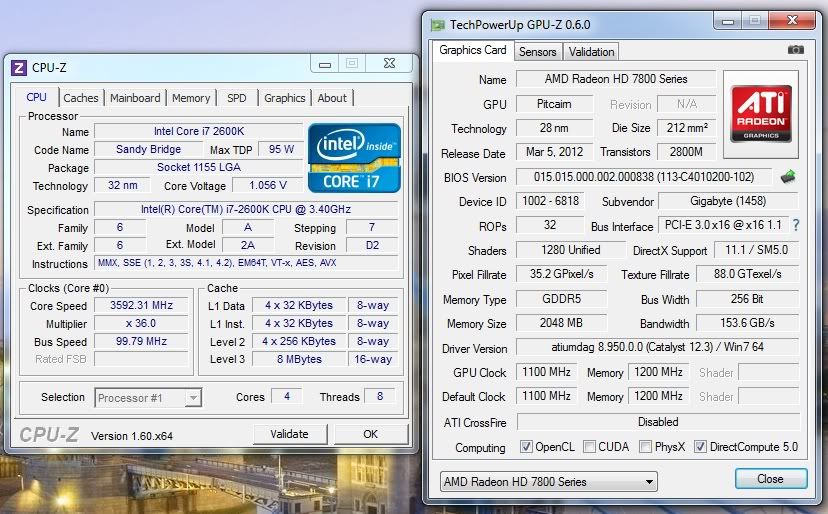Open Bus Interface help question mark
This screenshot has width=828, height=514.
point(796,226)
